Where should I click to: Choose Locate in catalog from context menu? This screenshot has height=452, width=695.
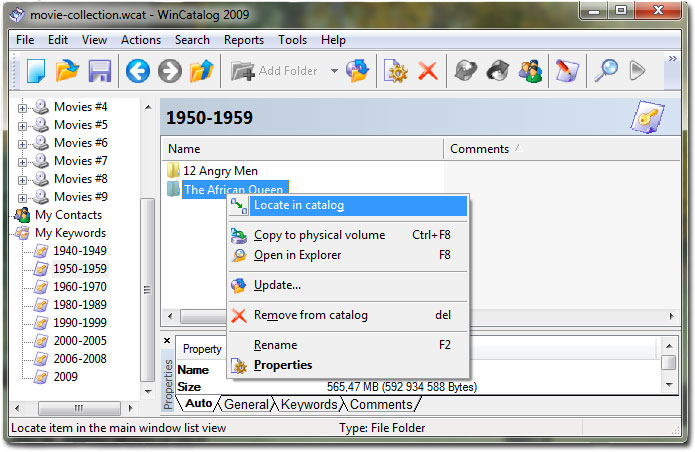pos(348,206)
